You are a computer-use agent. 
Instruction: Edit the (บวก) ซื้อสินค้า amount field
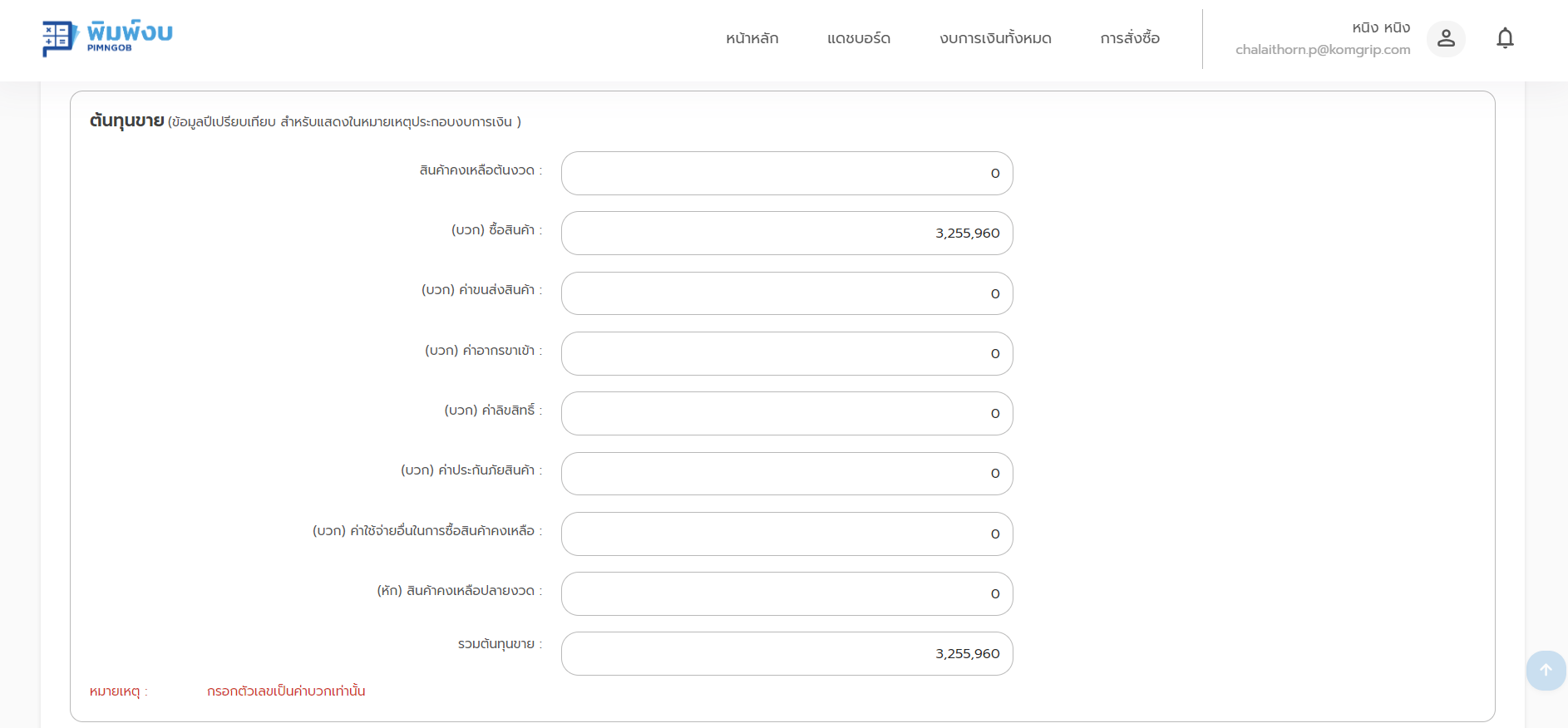pos(786,233)
